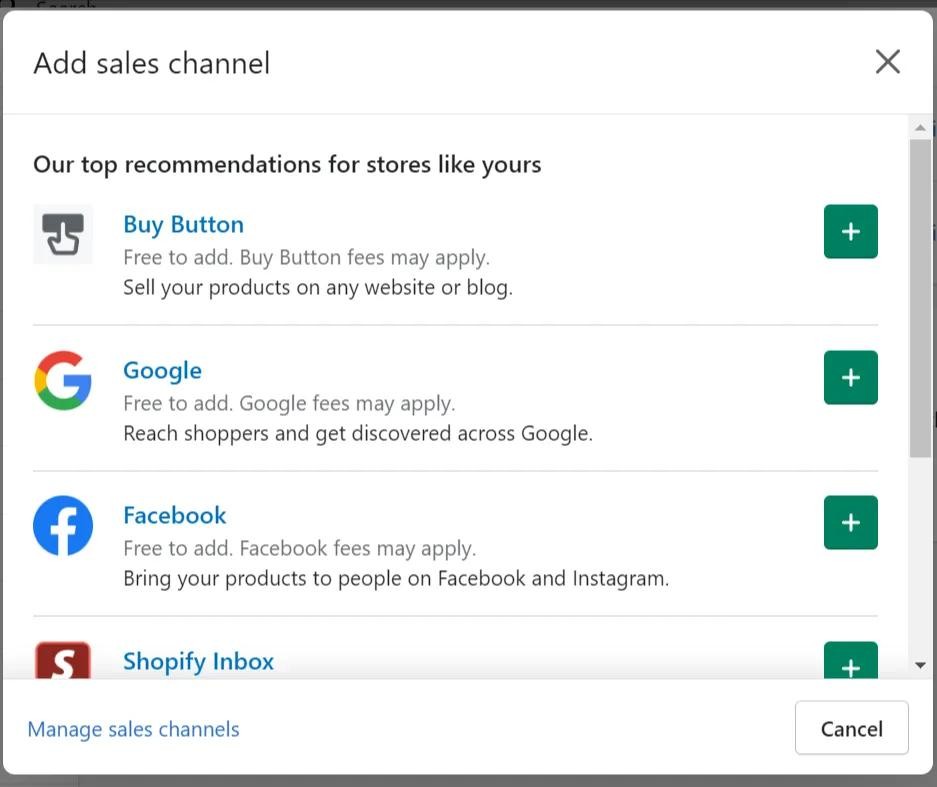Click the channel list scrollbar thumb
937x787 pixels.
(920, 298)
